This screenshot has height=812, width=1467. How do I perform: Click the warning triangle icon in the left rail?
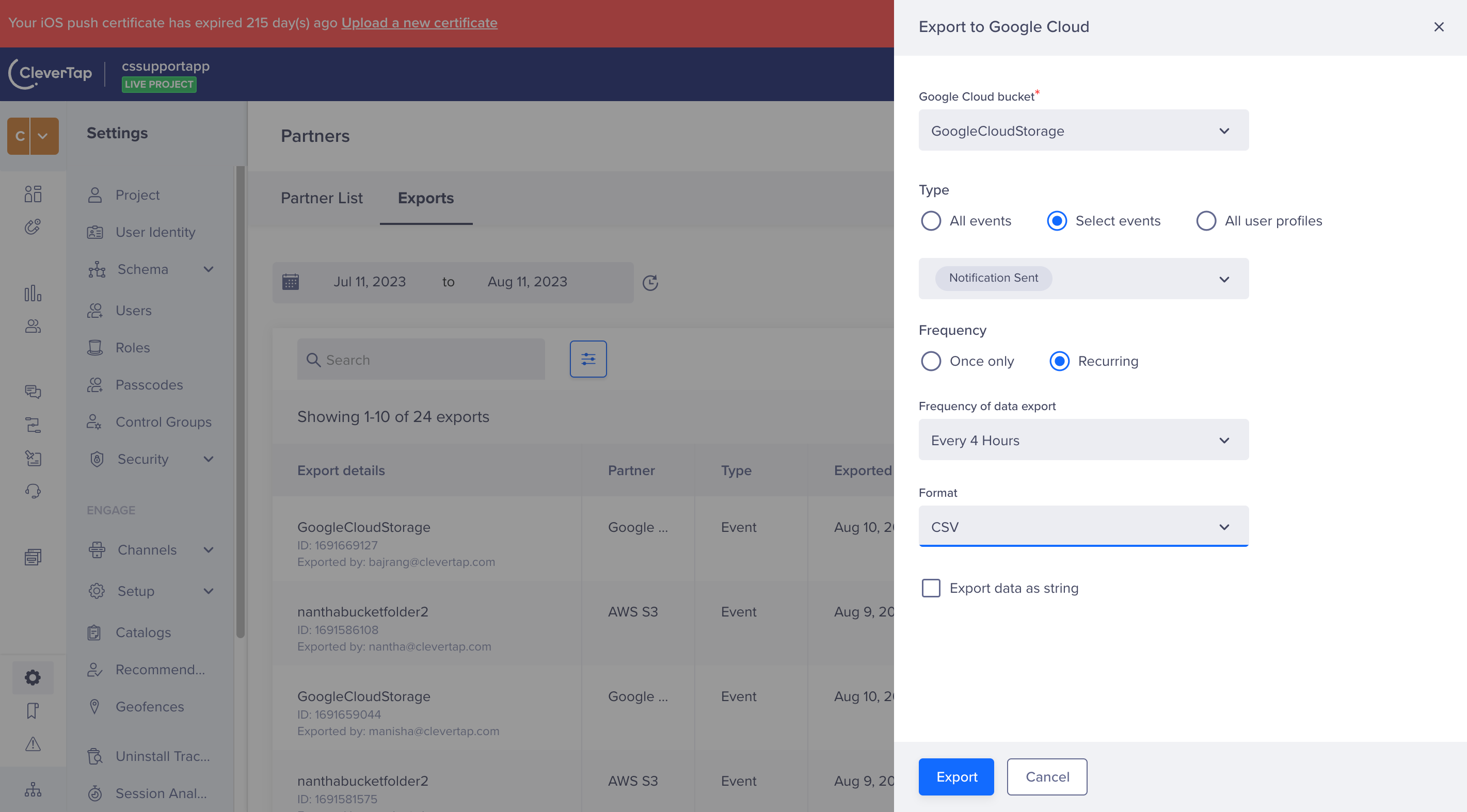33,744
